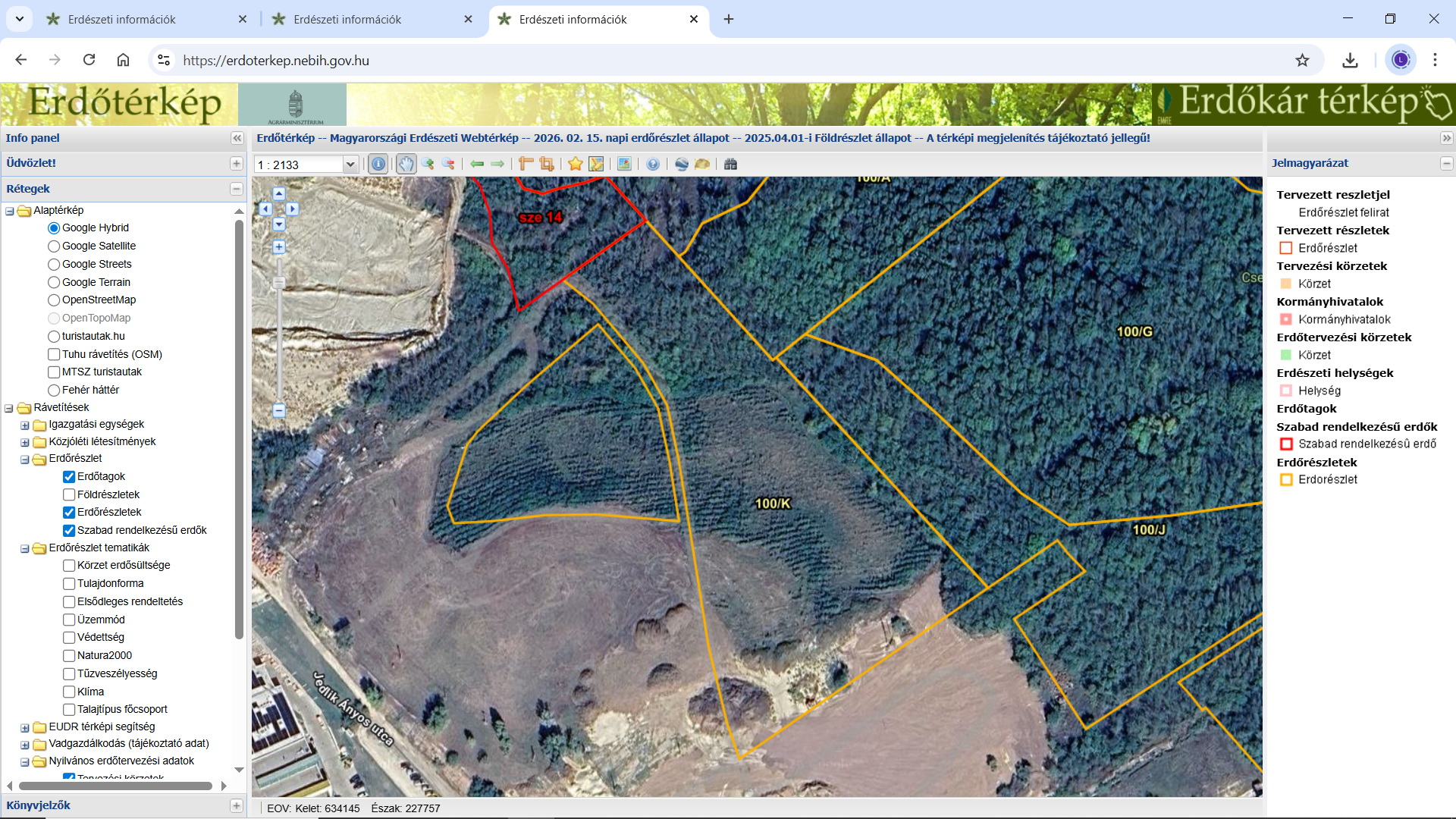1456x819 pixels.
Task: Click the map zoom slider handle
Action: click(279, 283)
